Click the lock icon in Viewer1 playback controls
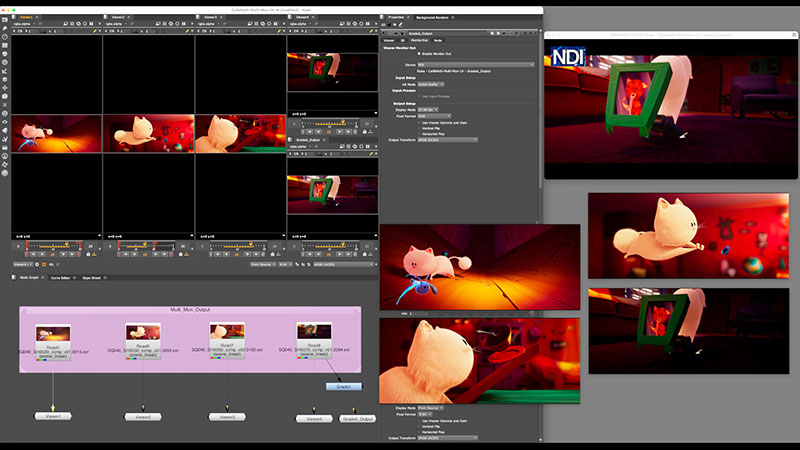The image size is (800, 450). click(89, 254)
